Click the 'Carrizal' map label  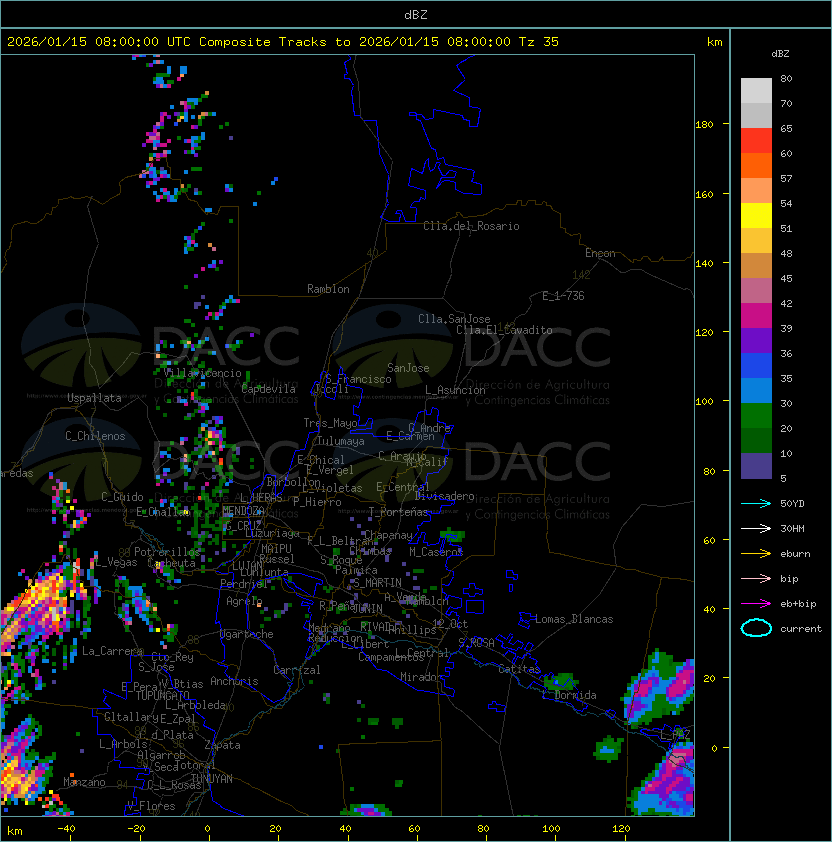(x=296, y=670)
